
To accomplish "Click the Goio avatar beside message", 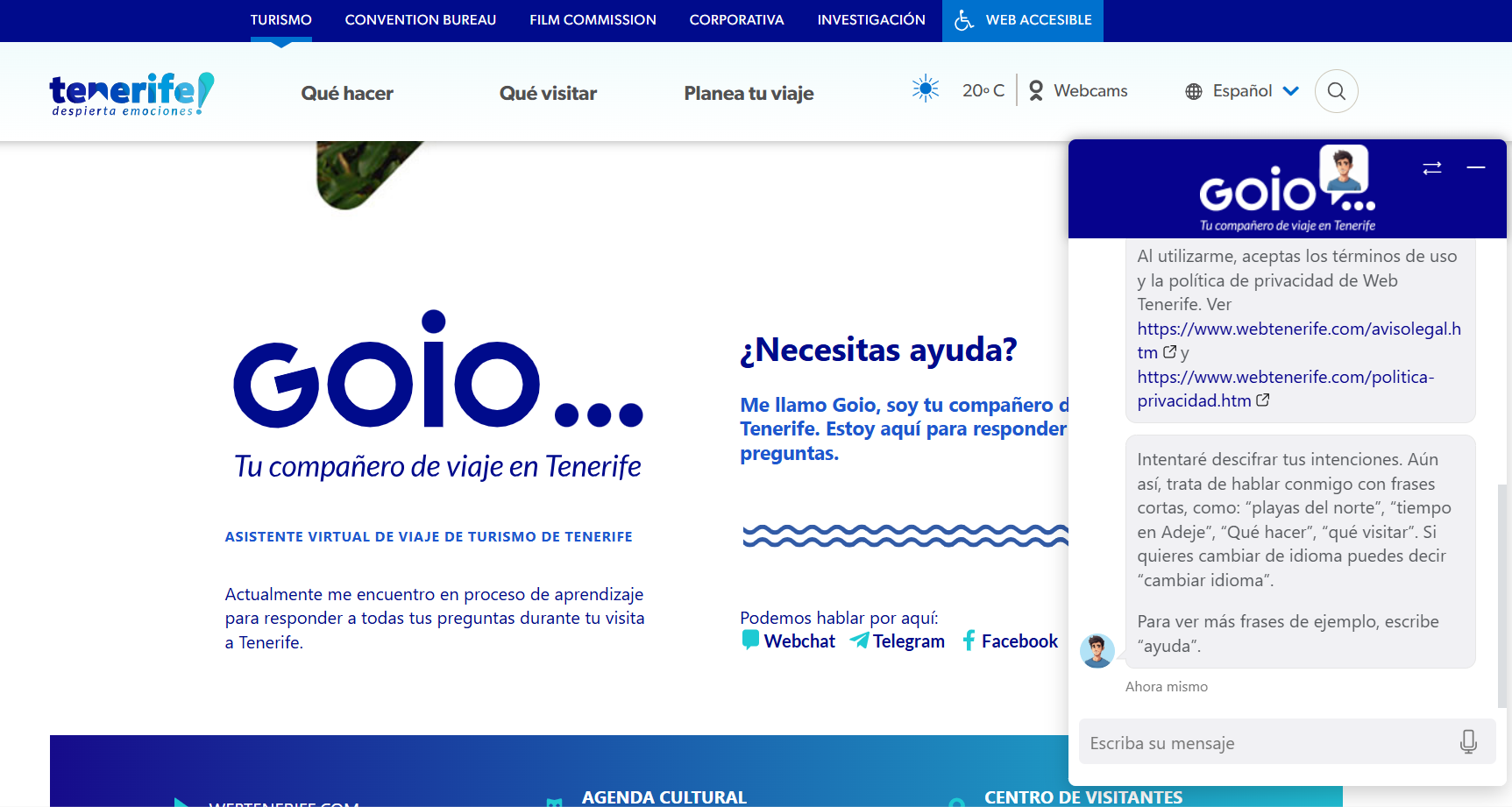I will (x=1097, y=651).
